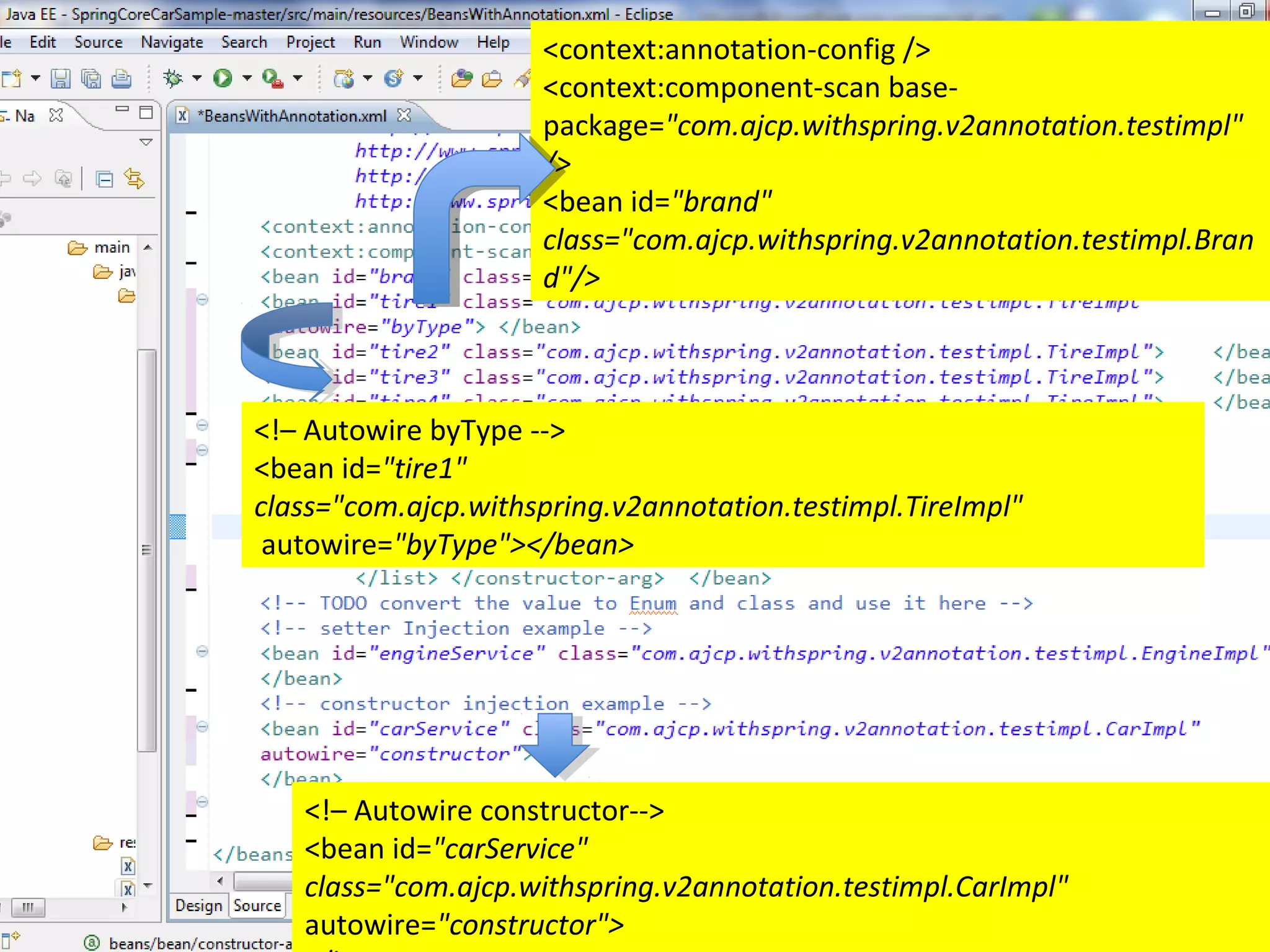Close the Navigator view tab

click(x=56, y=115)
